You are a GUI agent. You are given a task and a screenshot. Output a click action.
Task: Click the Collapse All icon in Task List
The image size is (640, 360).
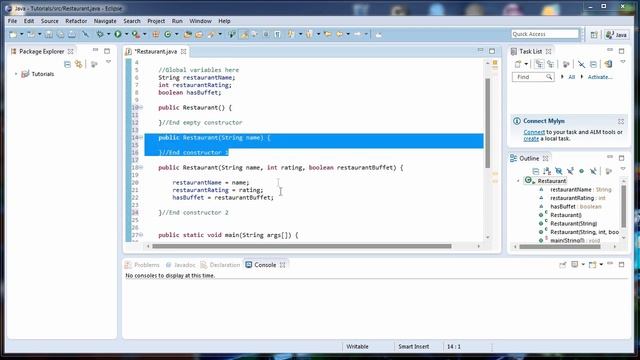click(593, 64)
